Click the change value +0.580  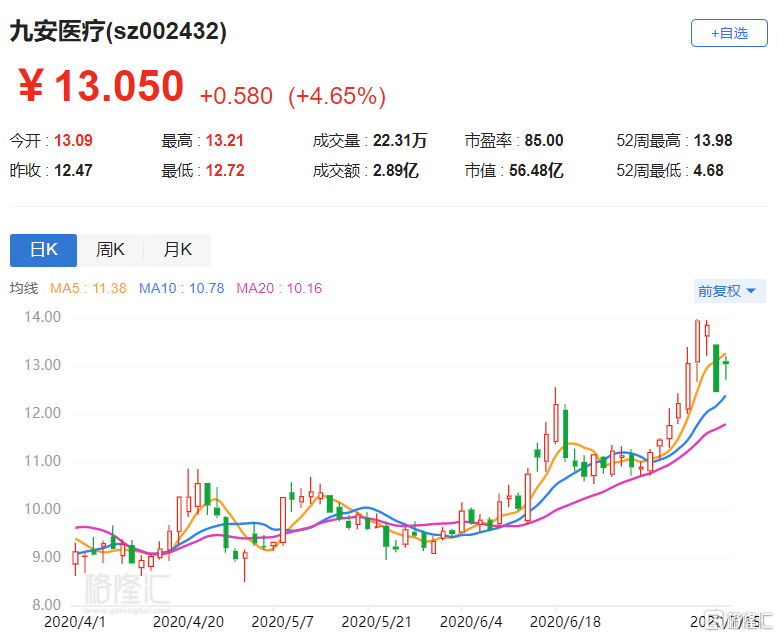click(236, 95)
